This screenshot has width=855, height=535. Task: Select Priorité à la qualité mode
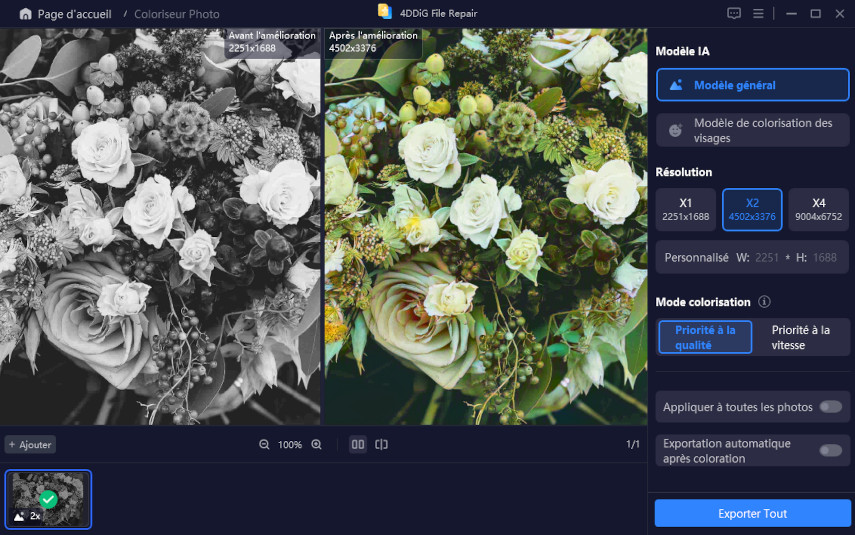pyautogui.click(x=705, y=337)
